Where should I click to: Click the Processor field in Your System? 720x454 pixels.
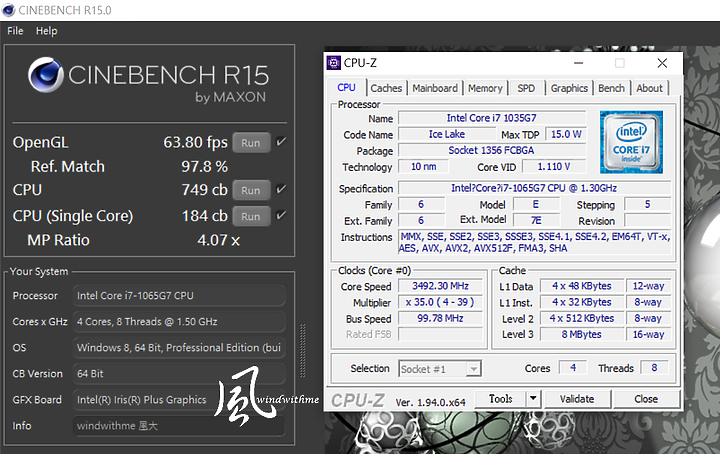click(x=179, y=296)
